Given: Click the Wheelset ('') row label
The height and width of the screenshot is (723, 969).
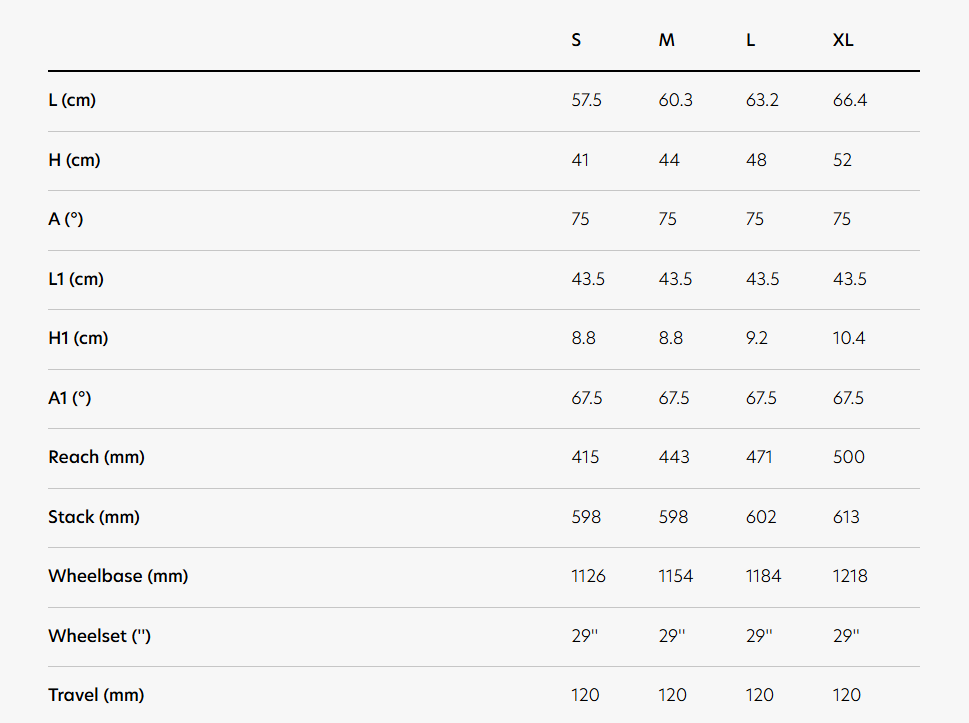Looking at the screenshot, I should click(x=99, y=636).
